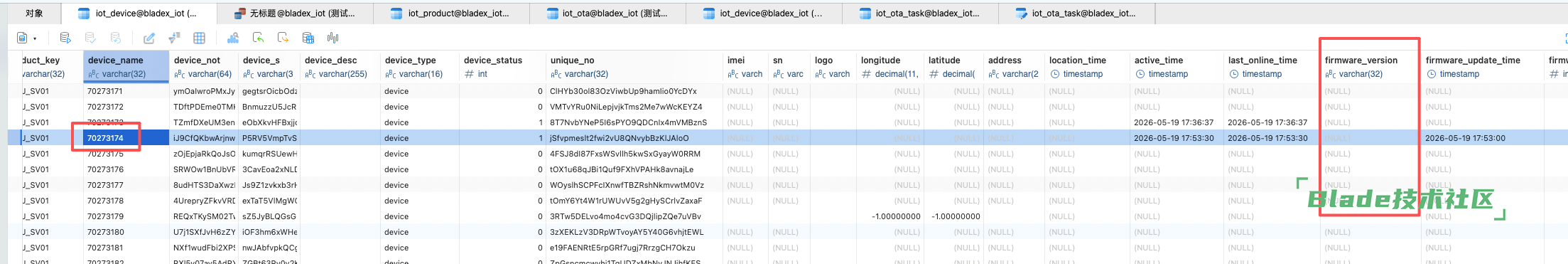
Task: Select the device_not column header
Action: 203,67
